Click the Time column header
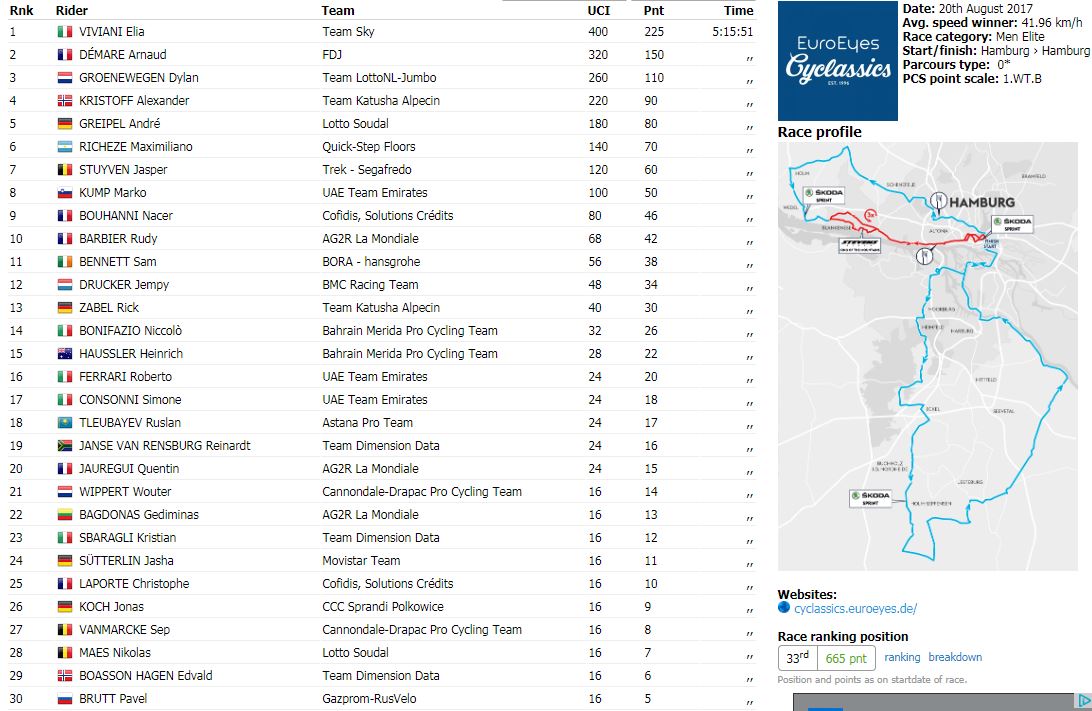 [738, 10]
